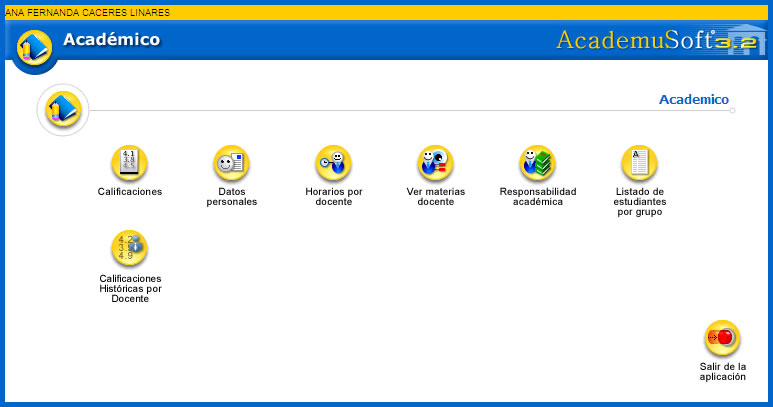
Task: Click the book icon beside the section line
Action: tap(63, 109)
